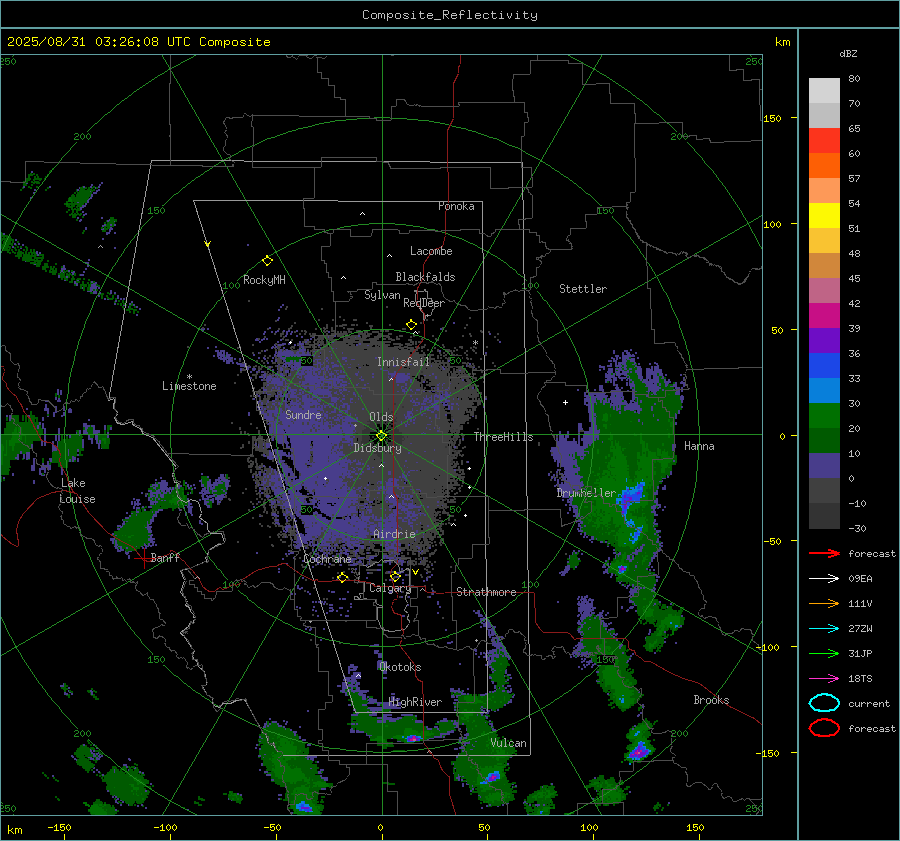Click the Olds town label
This screenshot has width=900, height=841.
coord(381,417)
